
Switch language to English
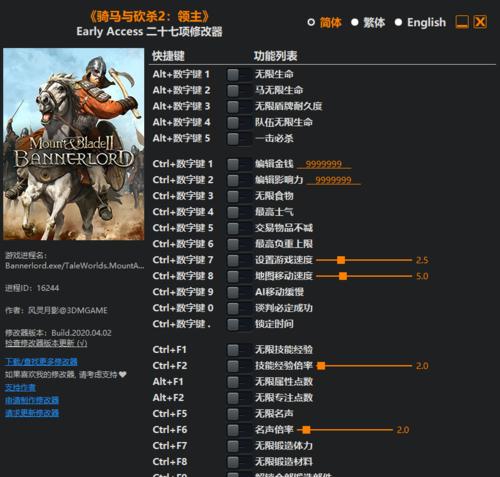pyautogui.click(x=420, y=22)
